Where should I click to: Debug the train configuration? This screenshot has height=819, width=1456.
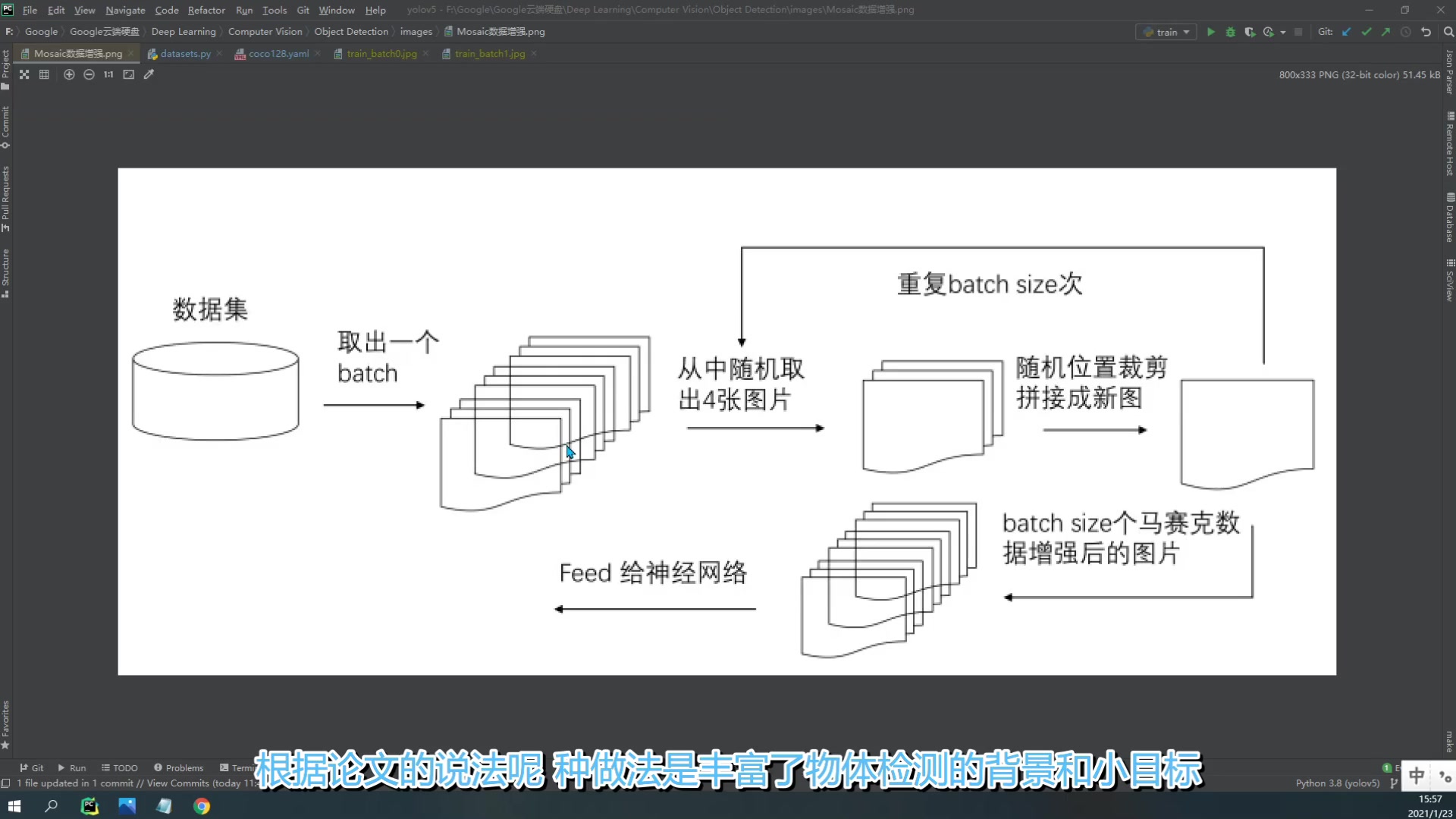pyautogui.click(x=1230, y=32)
